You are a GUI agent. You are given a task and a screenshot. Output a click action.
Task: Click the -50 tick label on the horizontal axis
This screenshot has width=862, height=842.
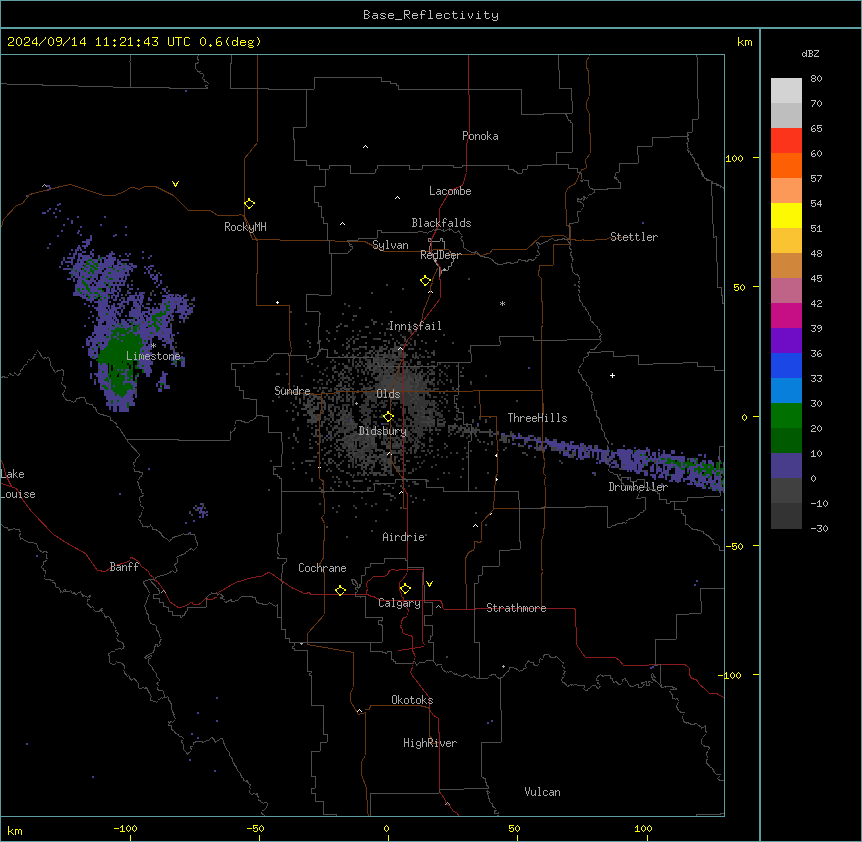(x=255, y=828)
